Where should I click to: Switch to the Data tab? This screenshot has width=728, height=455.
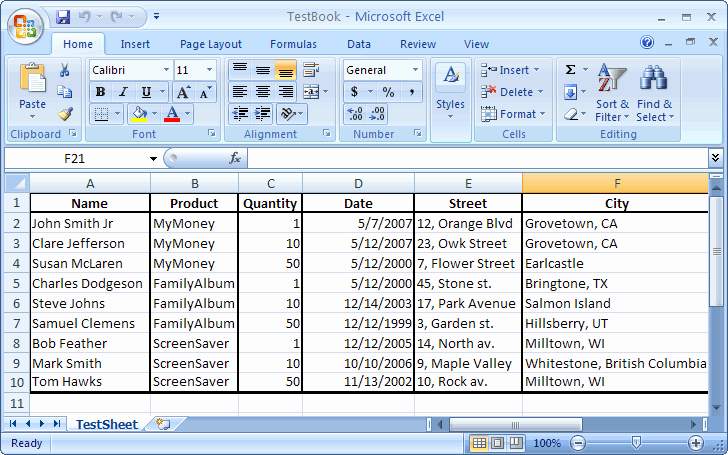[359, 44]
